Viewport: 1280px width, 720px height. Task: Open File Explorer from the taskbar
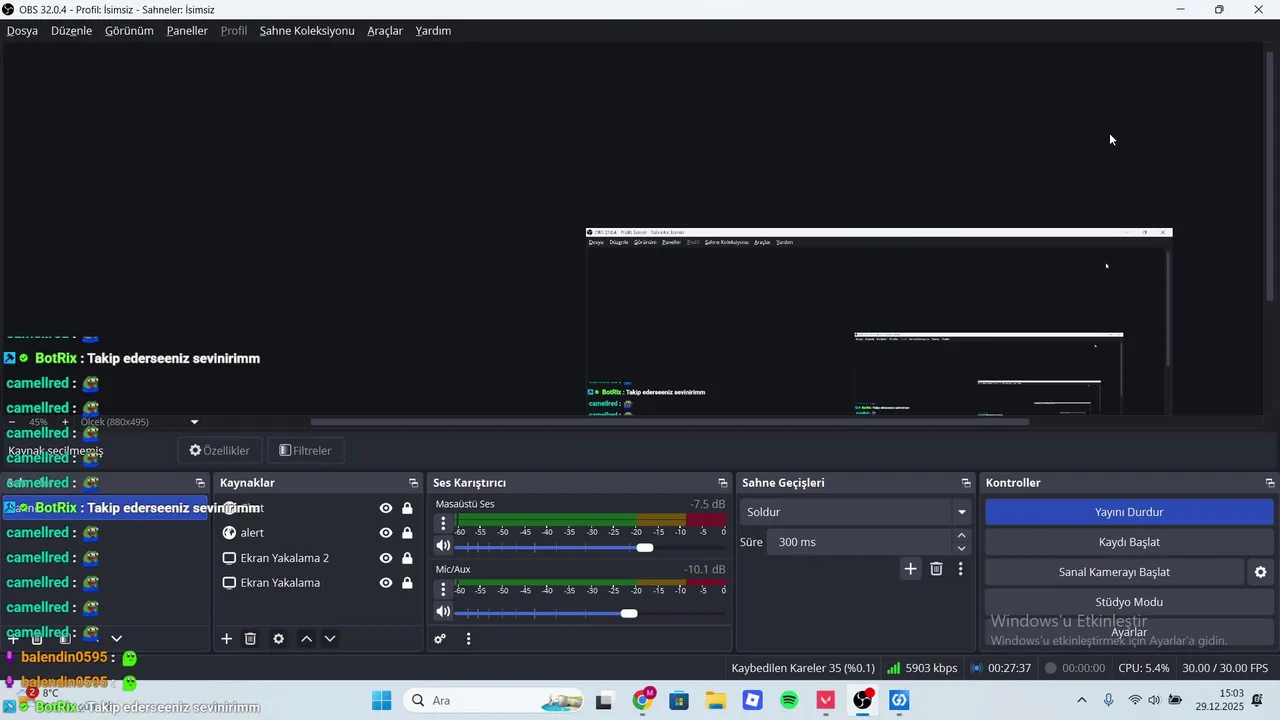coord(715,700)
